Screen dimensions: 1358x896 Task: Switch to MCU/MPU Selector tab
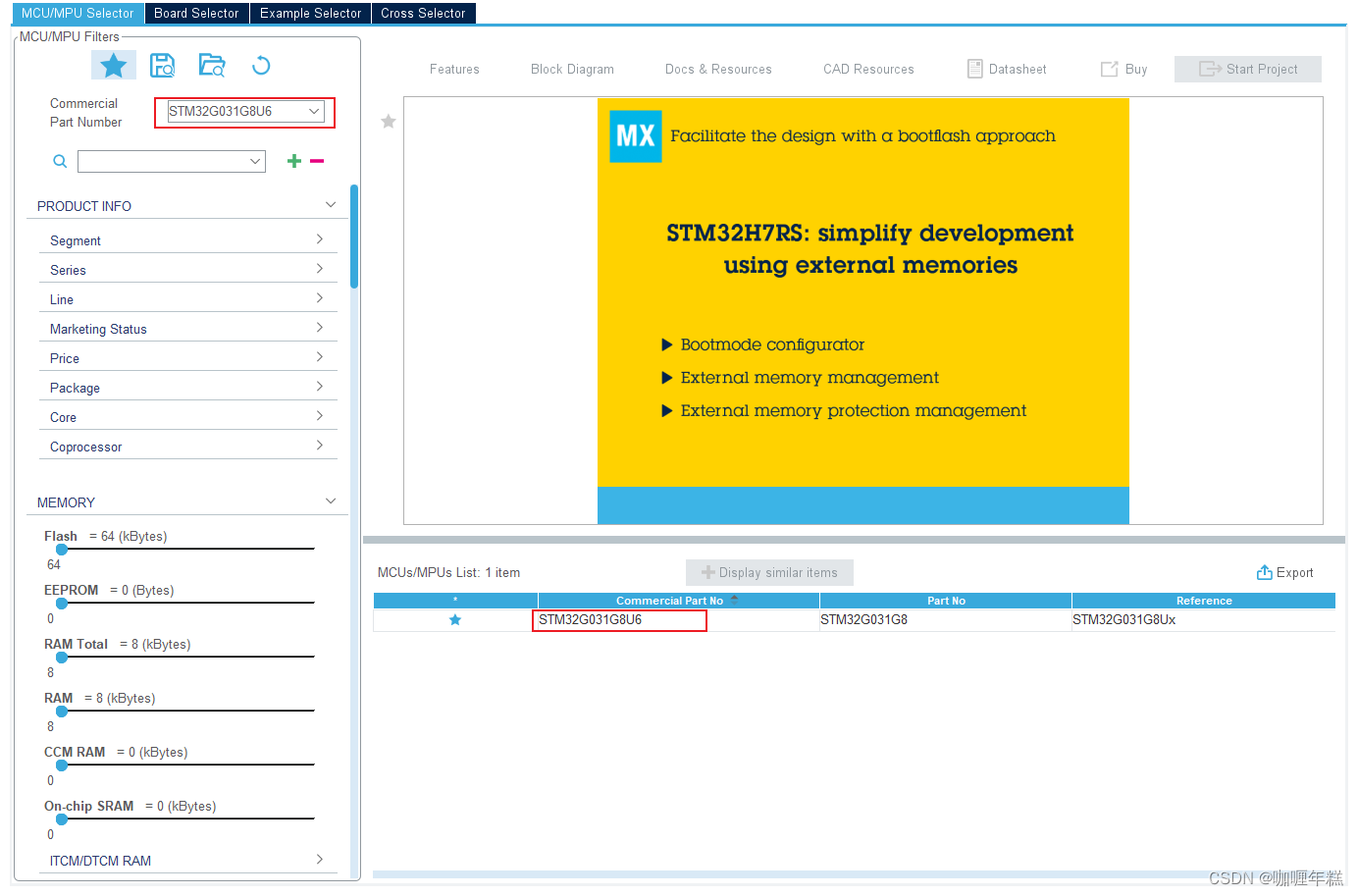[78, 13]
